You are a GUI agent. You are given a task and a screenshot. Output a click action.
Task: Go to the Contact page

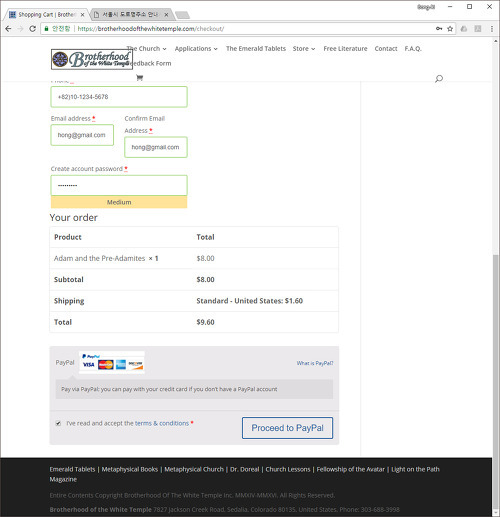coord(386,49)
